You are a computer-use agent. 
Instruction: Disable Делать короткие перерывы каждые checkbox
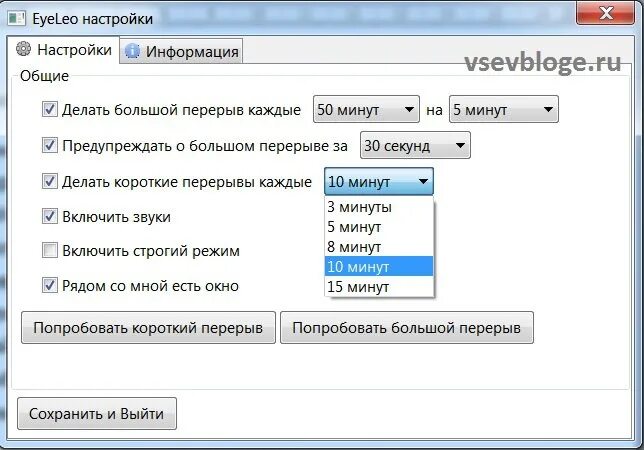coord(50,181)
